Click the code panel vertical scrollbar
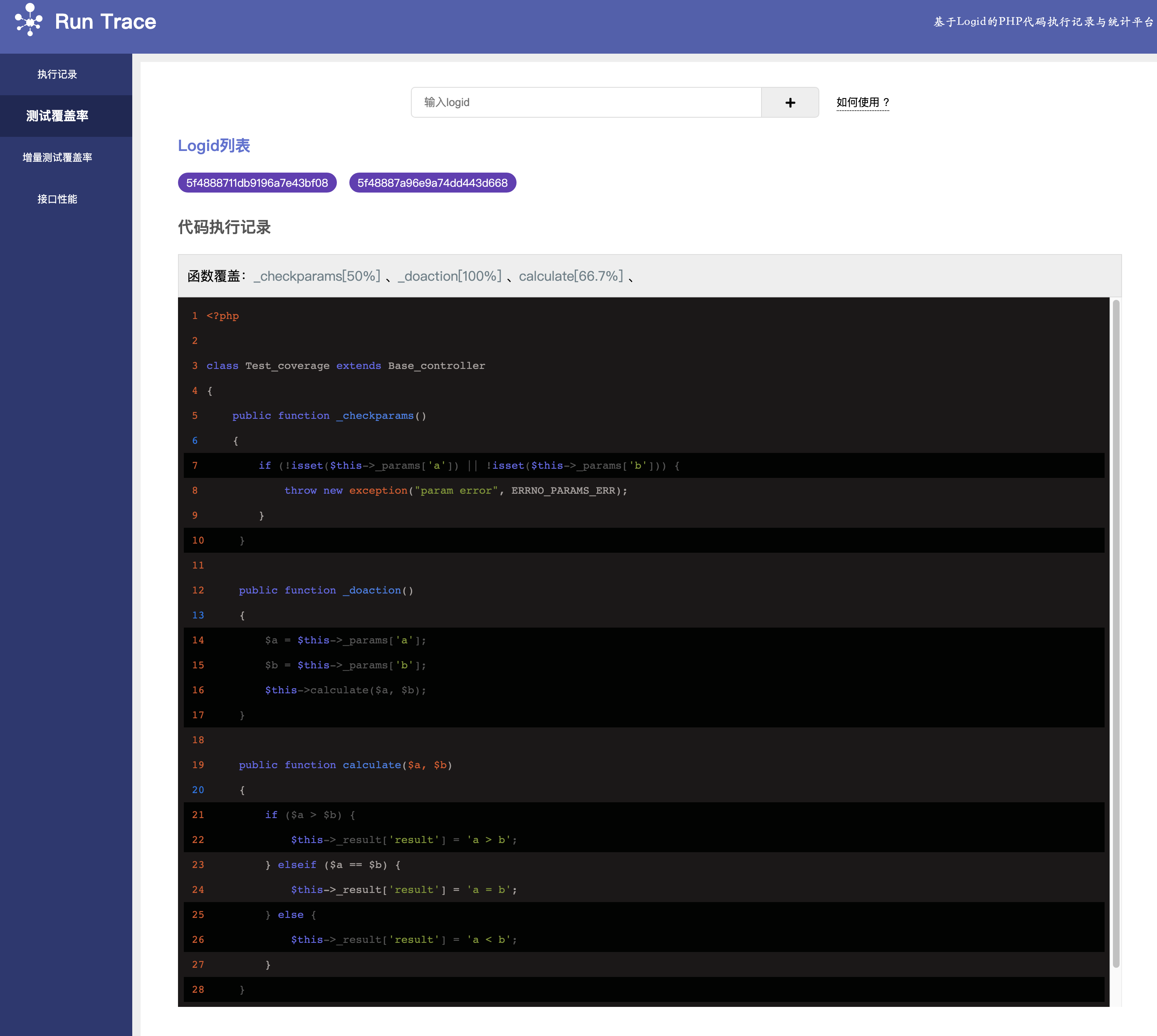Image resolution: width=1157 pixels, height=1036 pixels. click(x=1115, y=632)
